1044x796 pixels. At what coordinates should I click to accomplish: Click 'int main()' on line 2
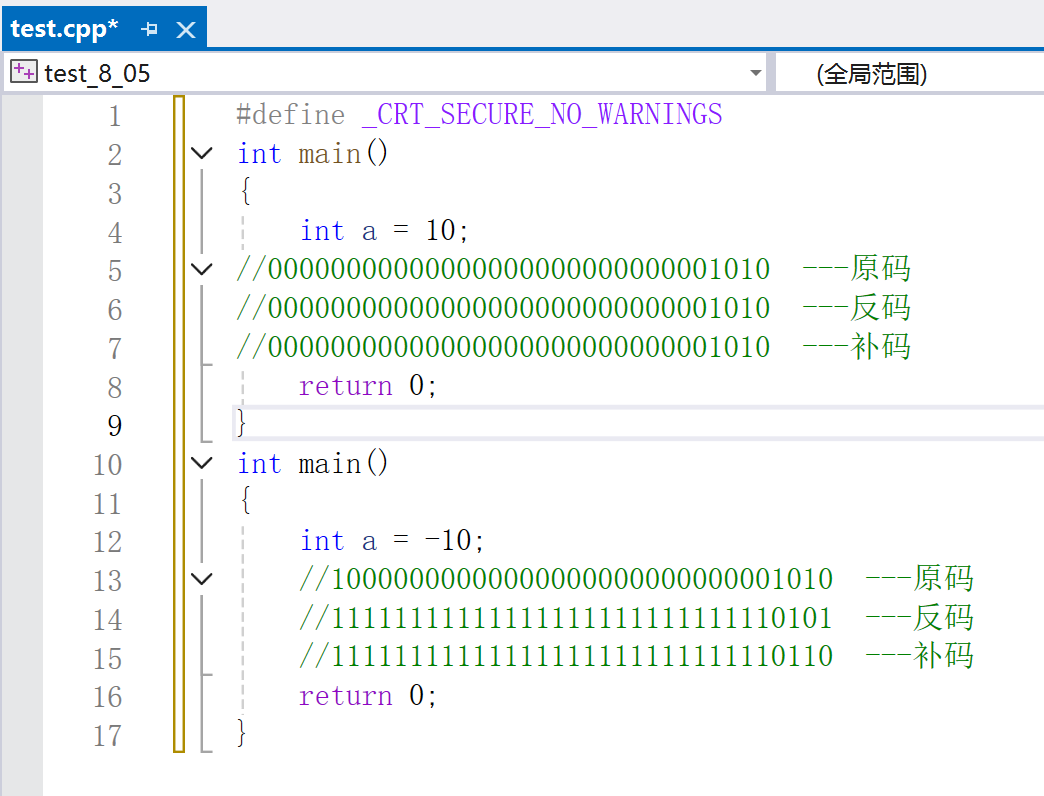(313, 154)
